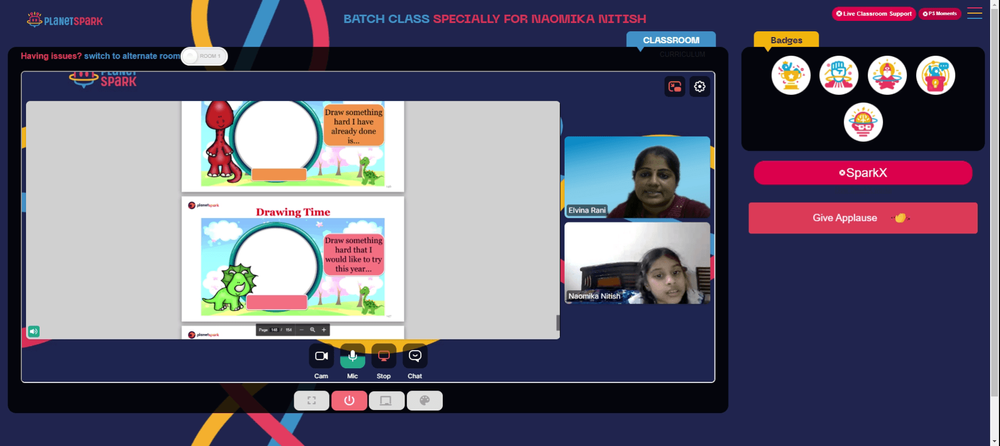This screenshot has height=446, width=1000.
Task: Open video settings gear icon
Action: (x=700, y=87)
